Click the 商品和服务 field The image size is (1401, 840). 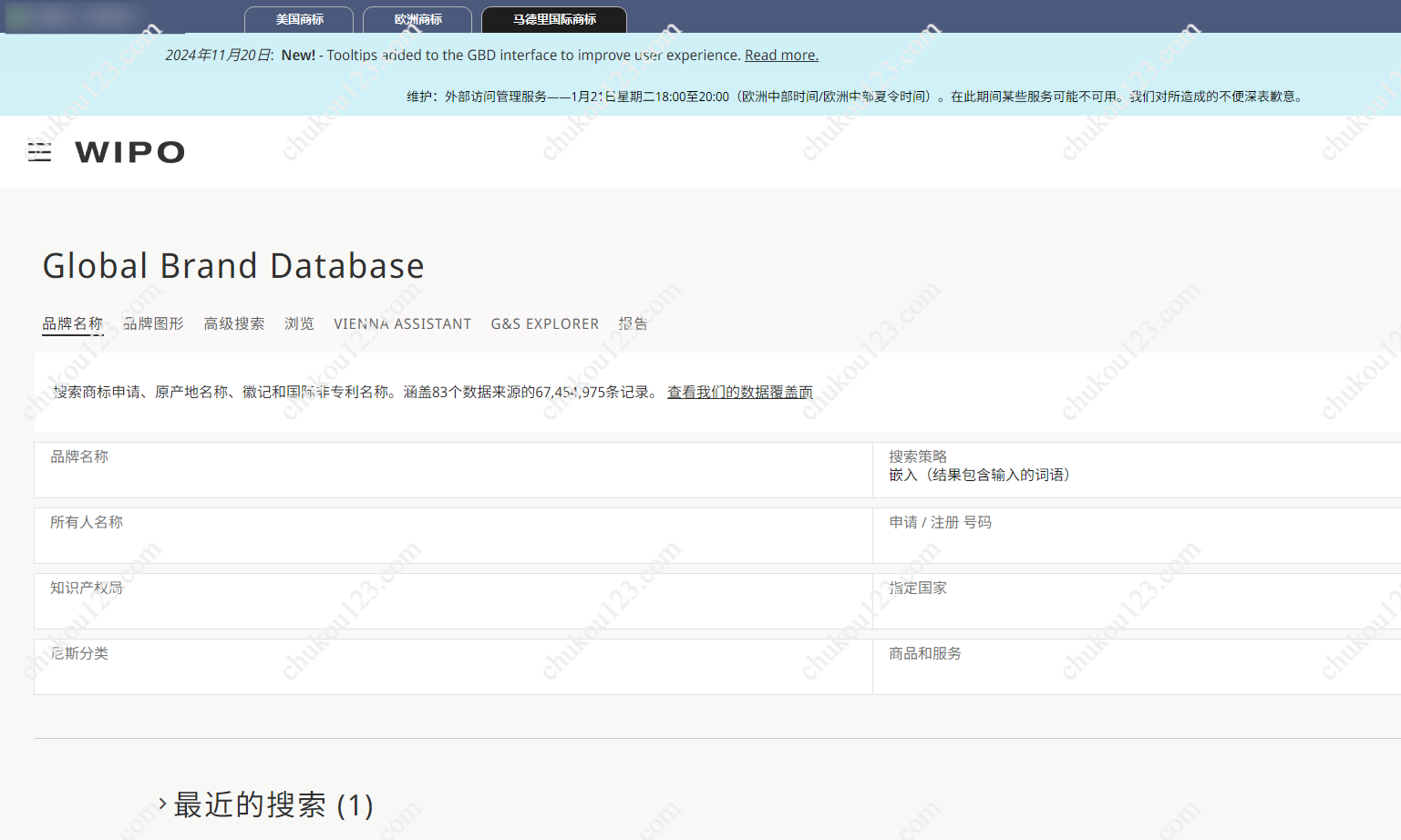1137,667
